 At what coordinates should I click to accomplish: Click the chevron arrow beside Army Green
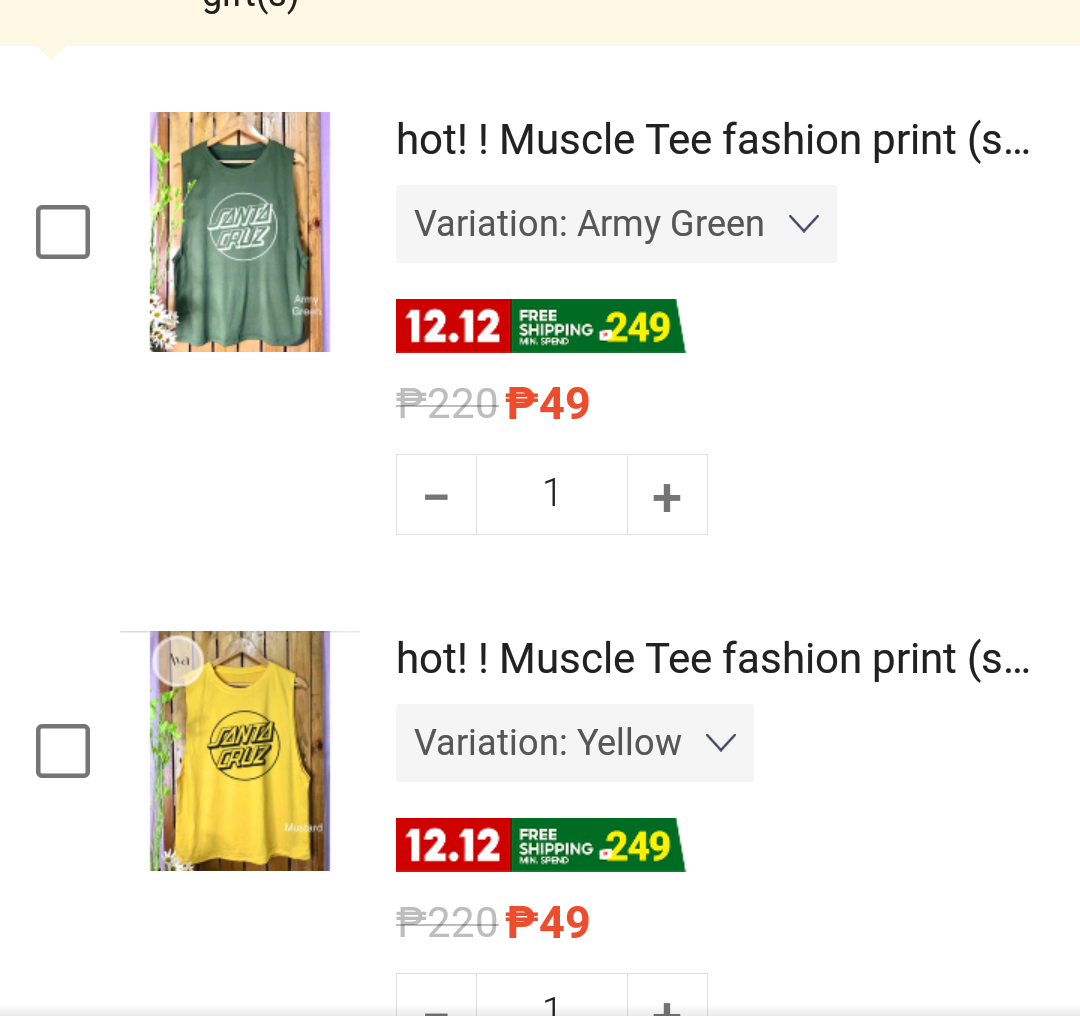804,224
